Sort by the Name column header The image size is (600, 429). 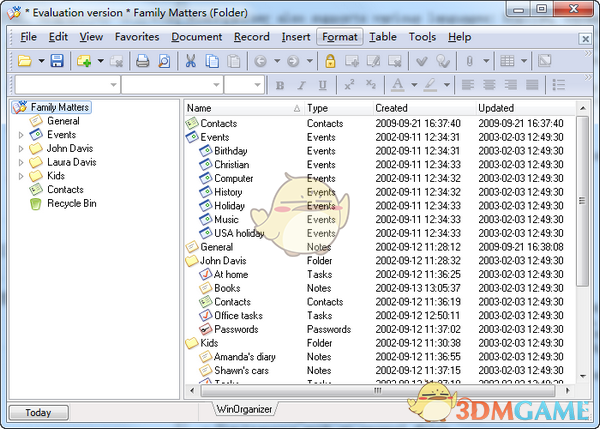tap(244, 108)
